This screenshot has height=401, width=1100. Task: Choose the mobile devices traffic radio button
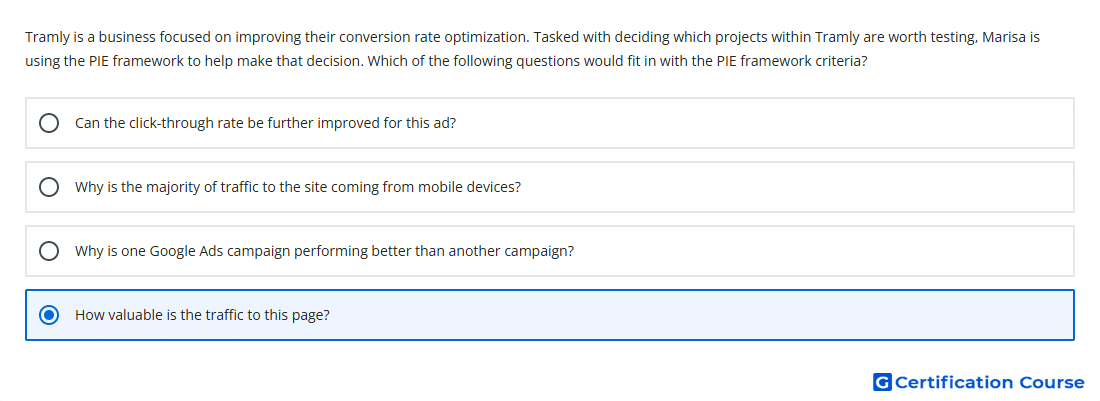click(49, 187)
